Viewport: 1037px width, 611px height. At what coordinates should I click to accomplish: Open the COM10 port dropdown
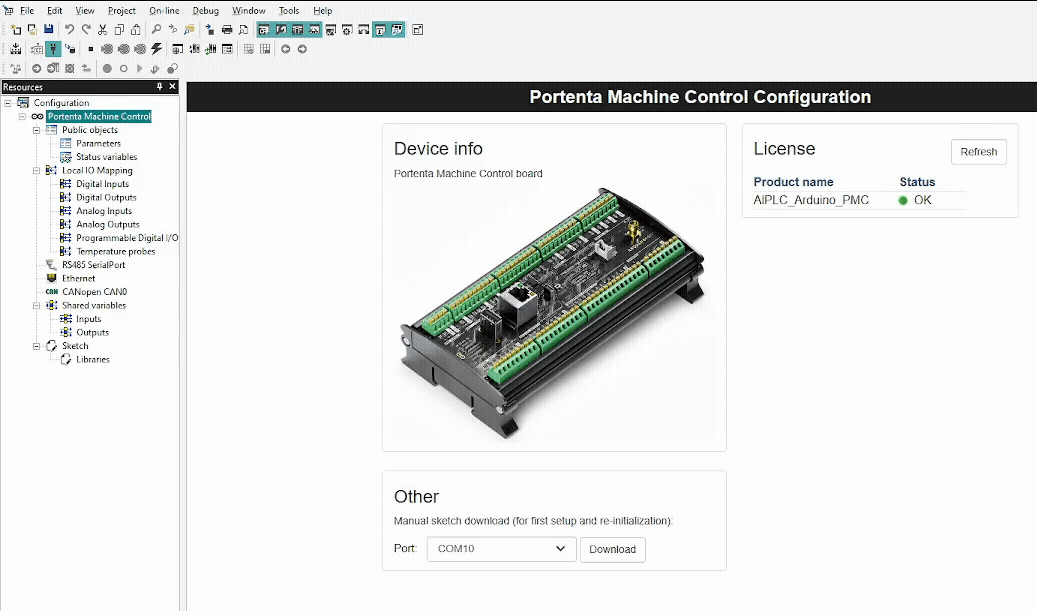561,549
